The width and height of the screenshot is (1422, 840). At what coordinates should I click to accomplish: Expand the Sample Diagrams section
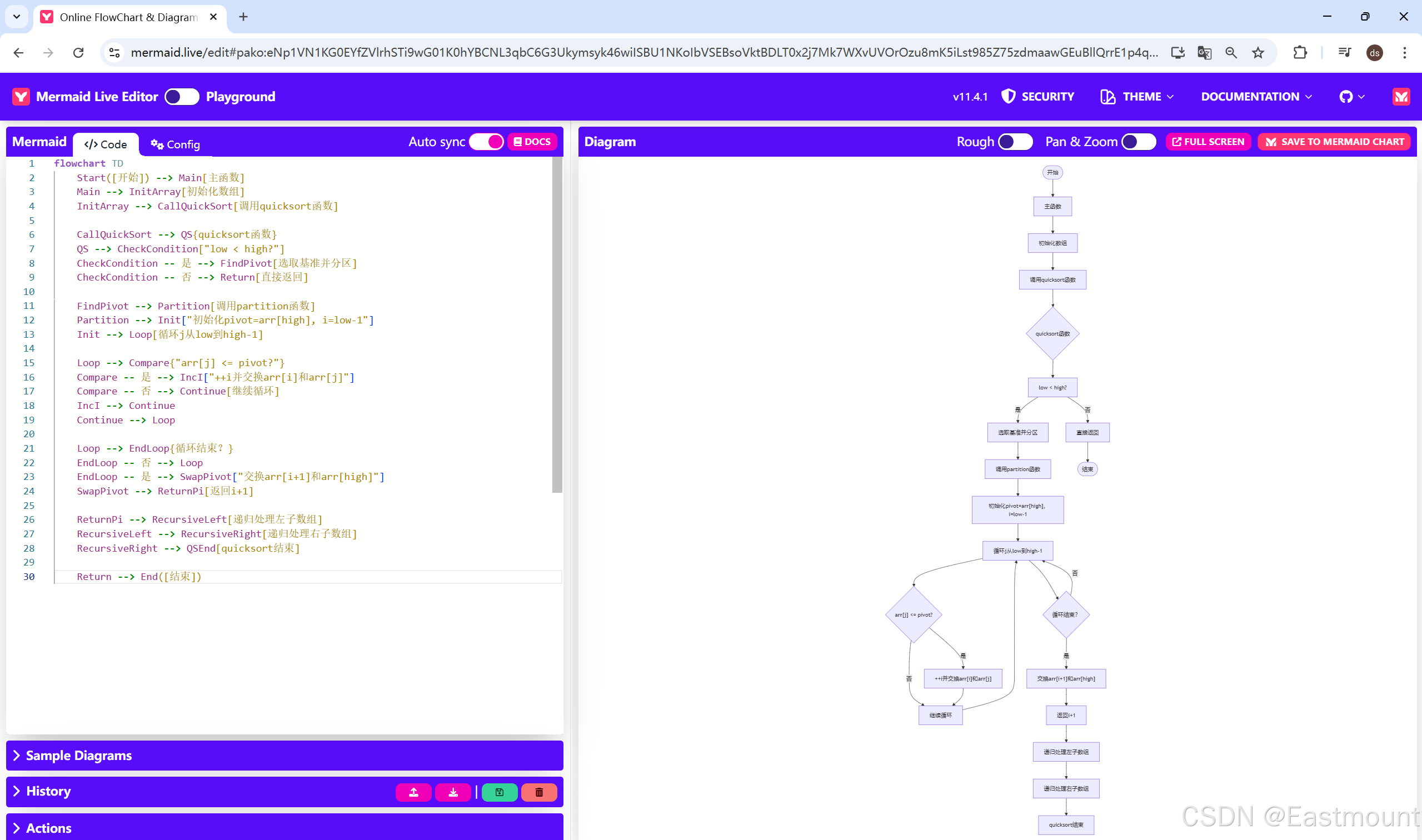pos(79,756)
